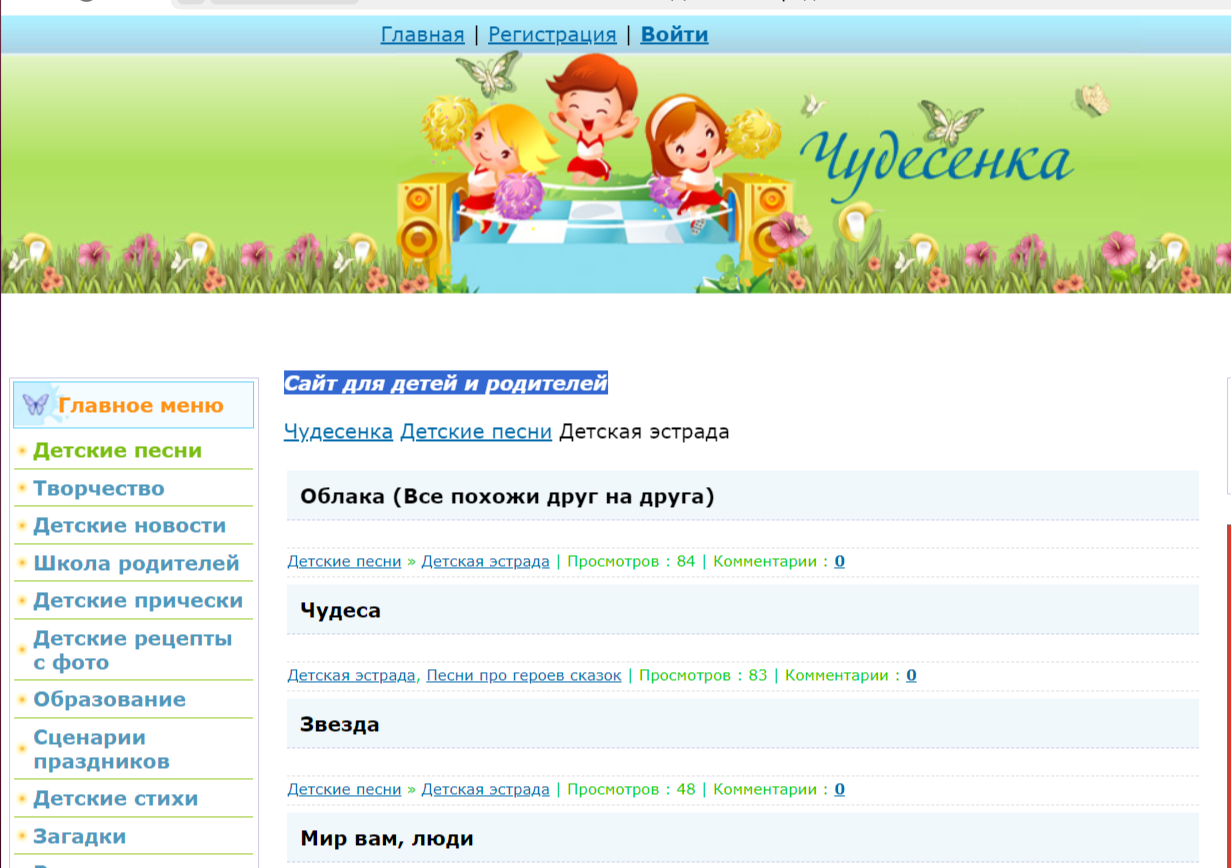The width and height of the screenshot is (1231, 868).
Task: Open the Главная link in top bar
Action: pyautogui.click(x=422, y=35)
